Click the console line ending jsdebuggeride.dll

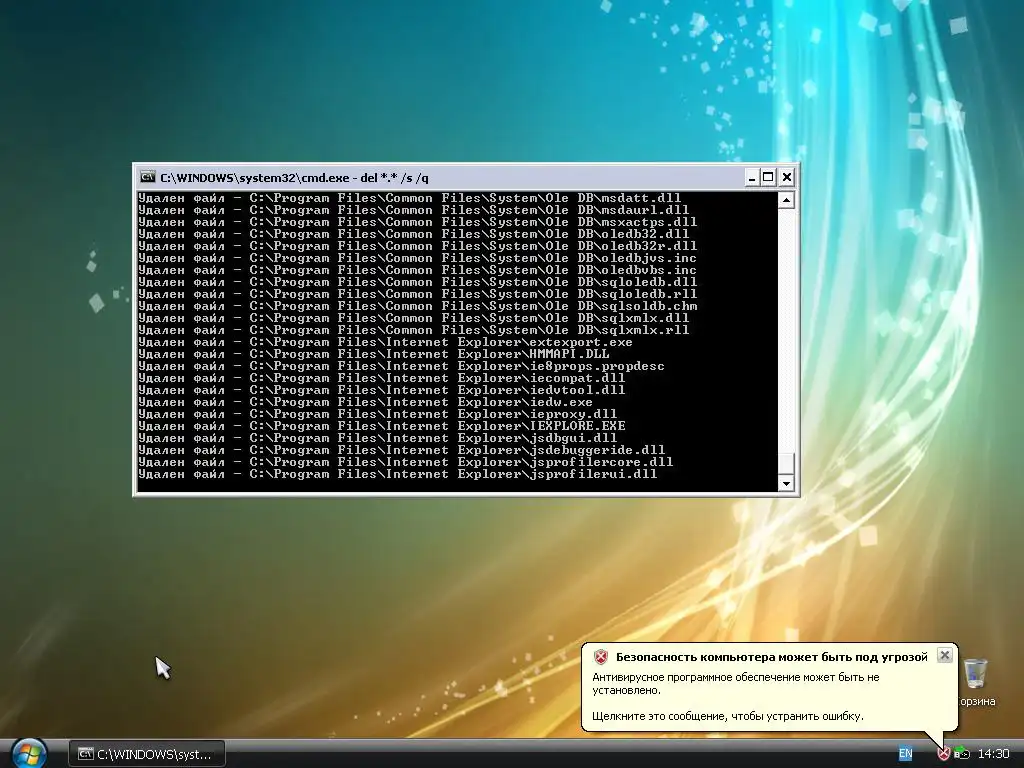[x=401, y=450]
